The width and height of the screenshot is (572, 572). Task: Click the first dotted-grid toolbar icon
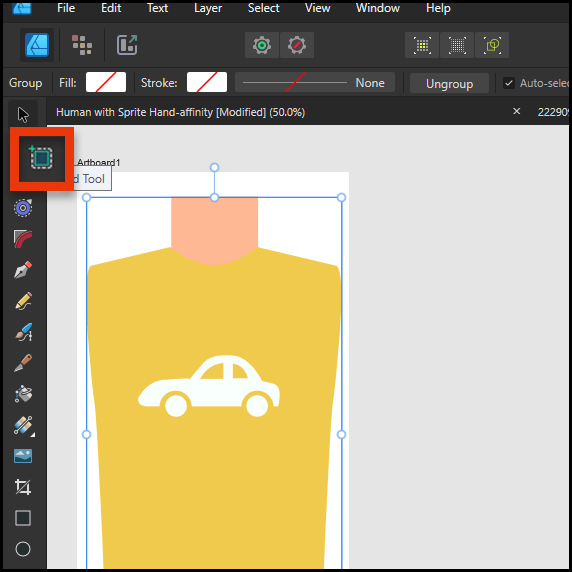coord(422,45)
